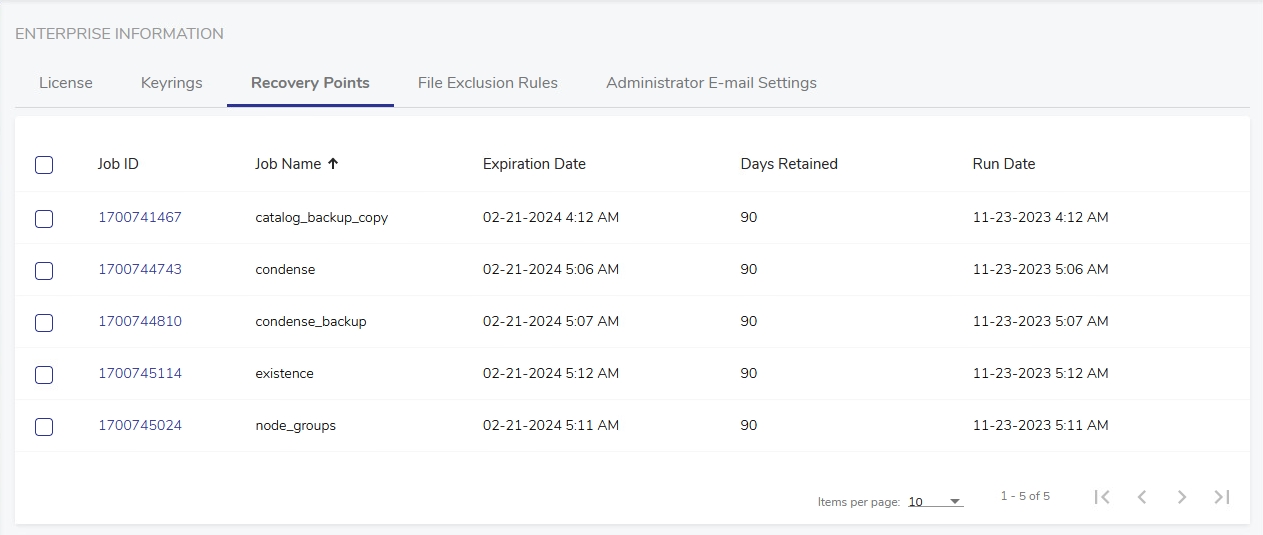
Task: Go to the previous page of results
Action: (x=1142, y=497)
